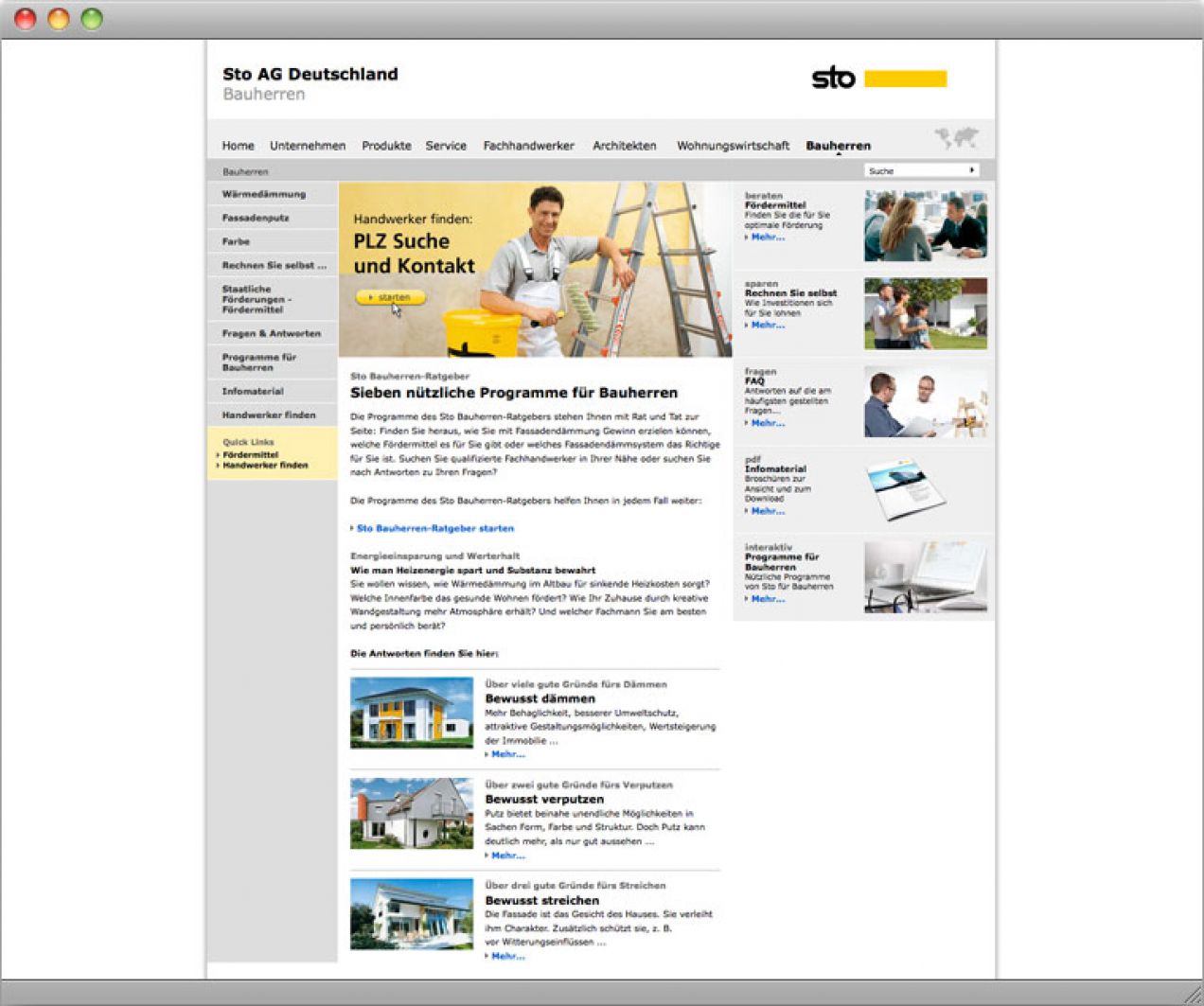1204x1006 pixels.
Task: Click the laptop Programme für Bauherren image
Action: tap(925, 576)
